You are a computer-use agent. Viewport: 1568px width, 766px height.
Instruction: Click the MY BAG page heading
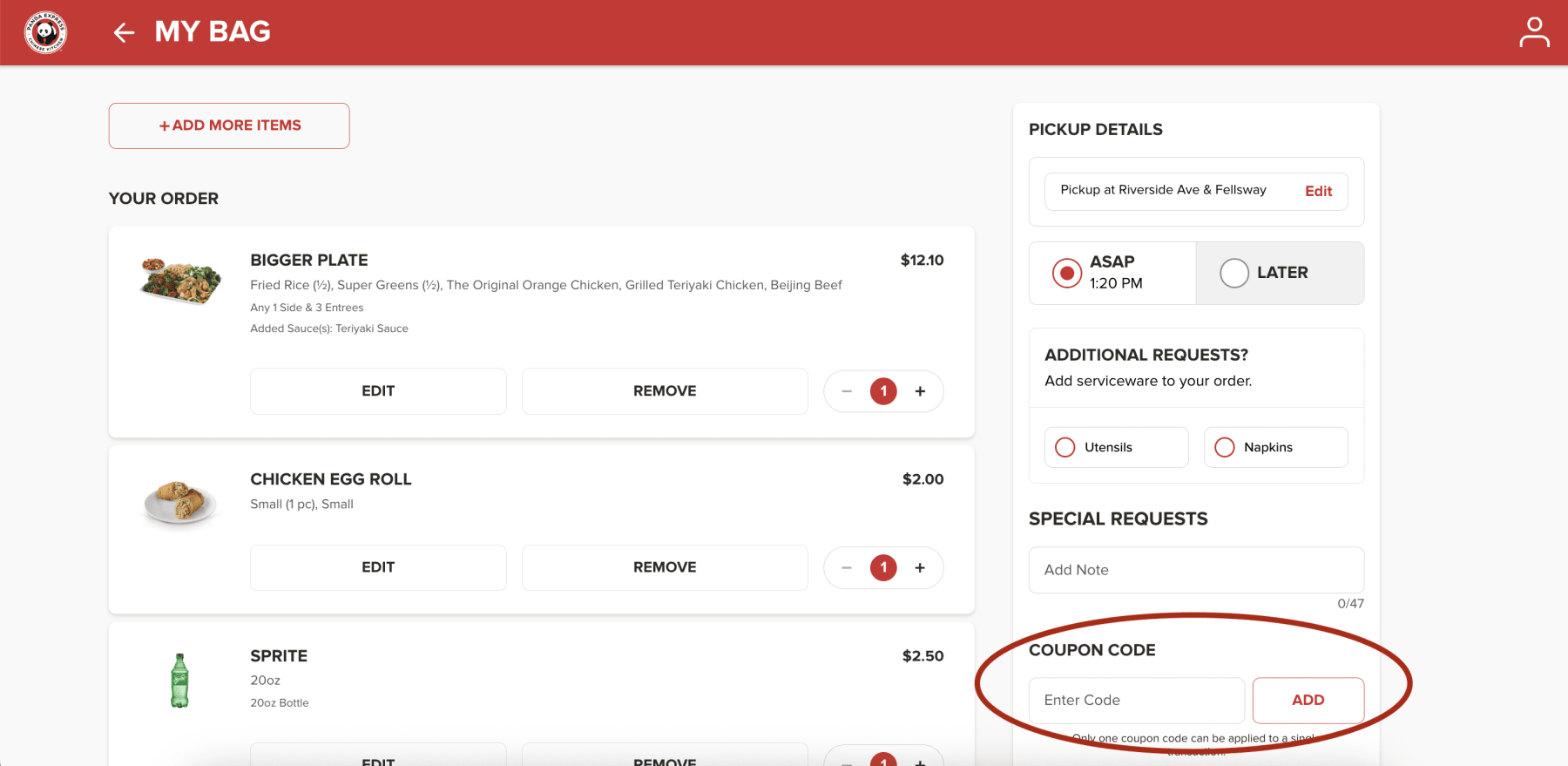[x=213, y=31]
